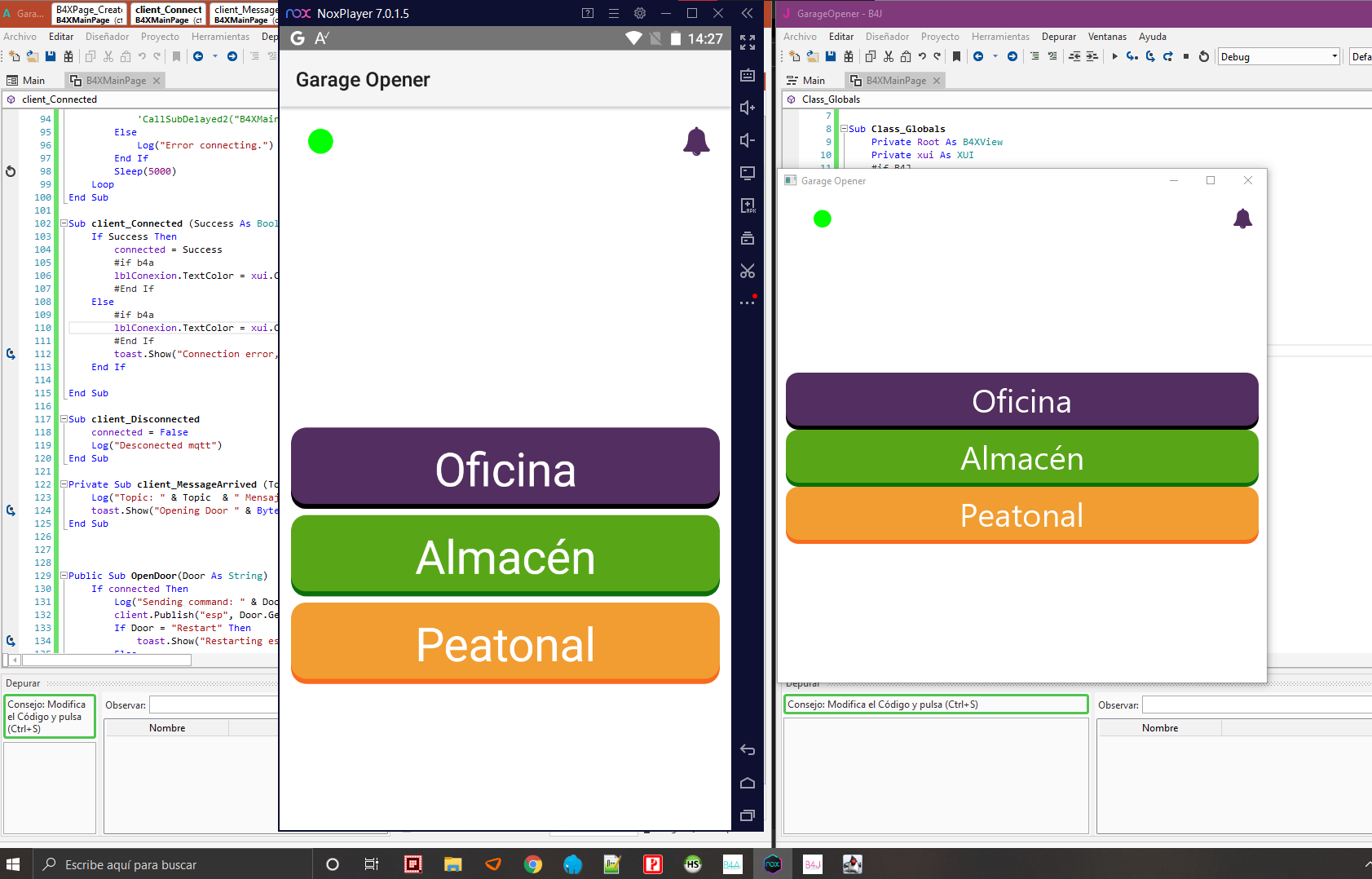Click NoxPlayer recent apps button
1372x879 pixels.
(x=748, y=815)
